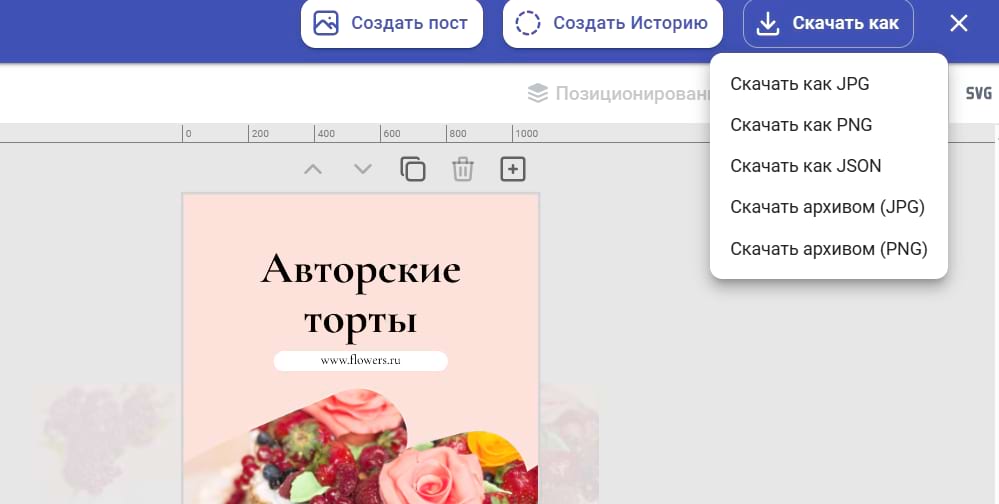The image size is (999, 504).
Task: Move page down with the down chevron
Action: pyautogui.click(x=363, y=169)
